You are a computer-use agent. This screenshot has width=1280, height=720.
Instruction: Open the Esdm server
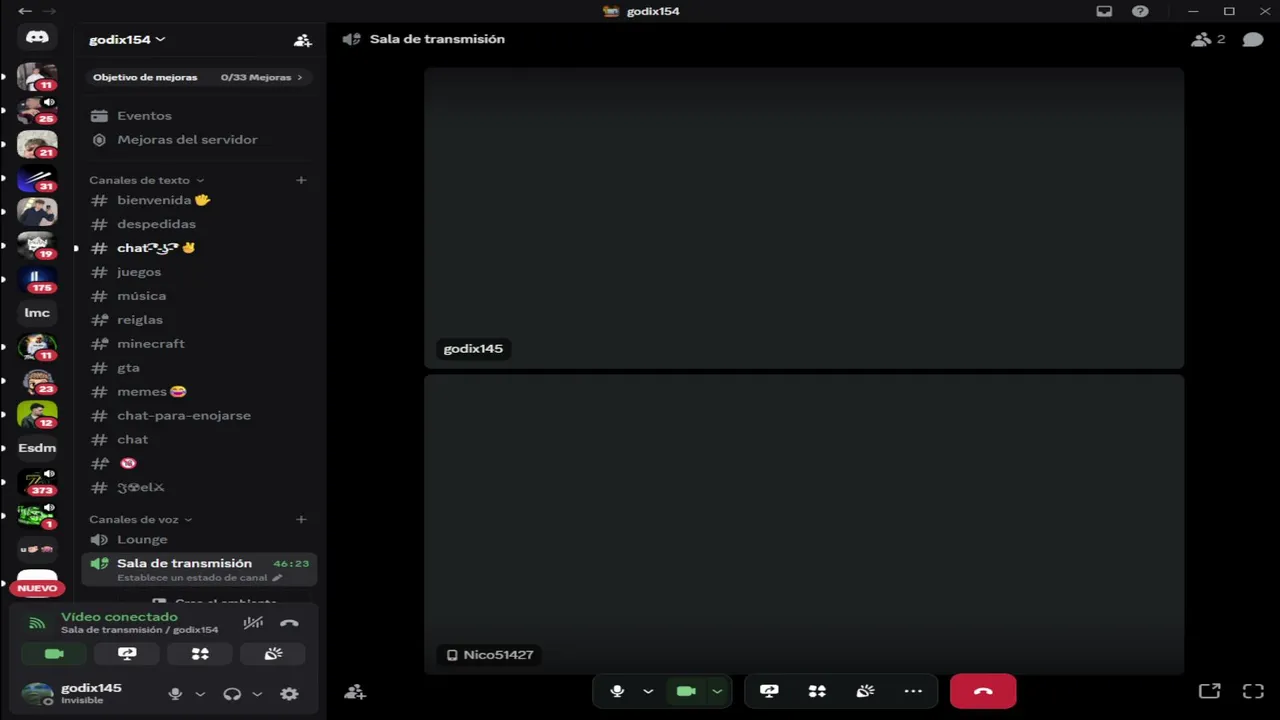pos(37,448)
